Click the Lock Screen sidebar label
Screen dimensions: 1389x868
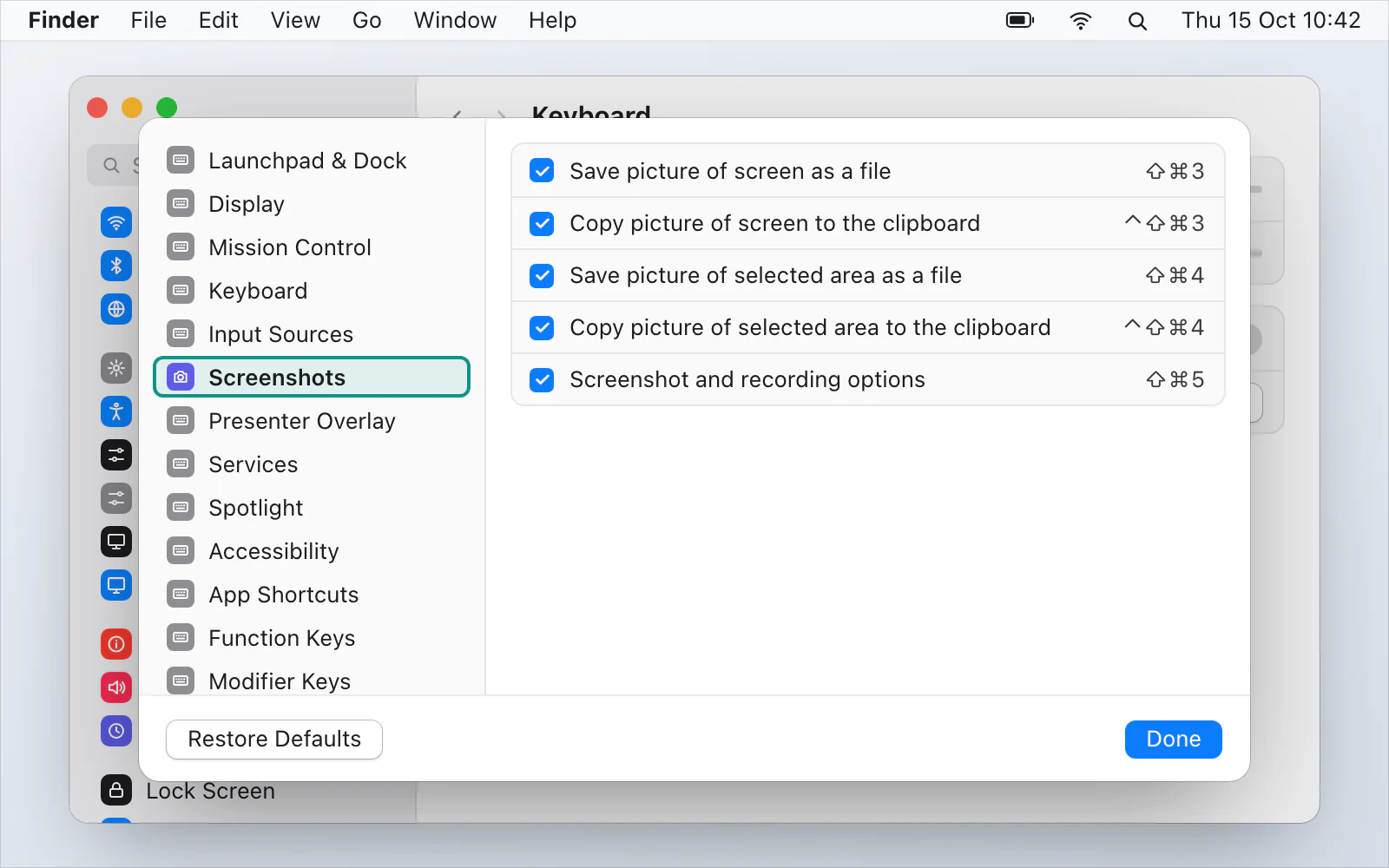click(210, 791)
